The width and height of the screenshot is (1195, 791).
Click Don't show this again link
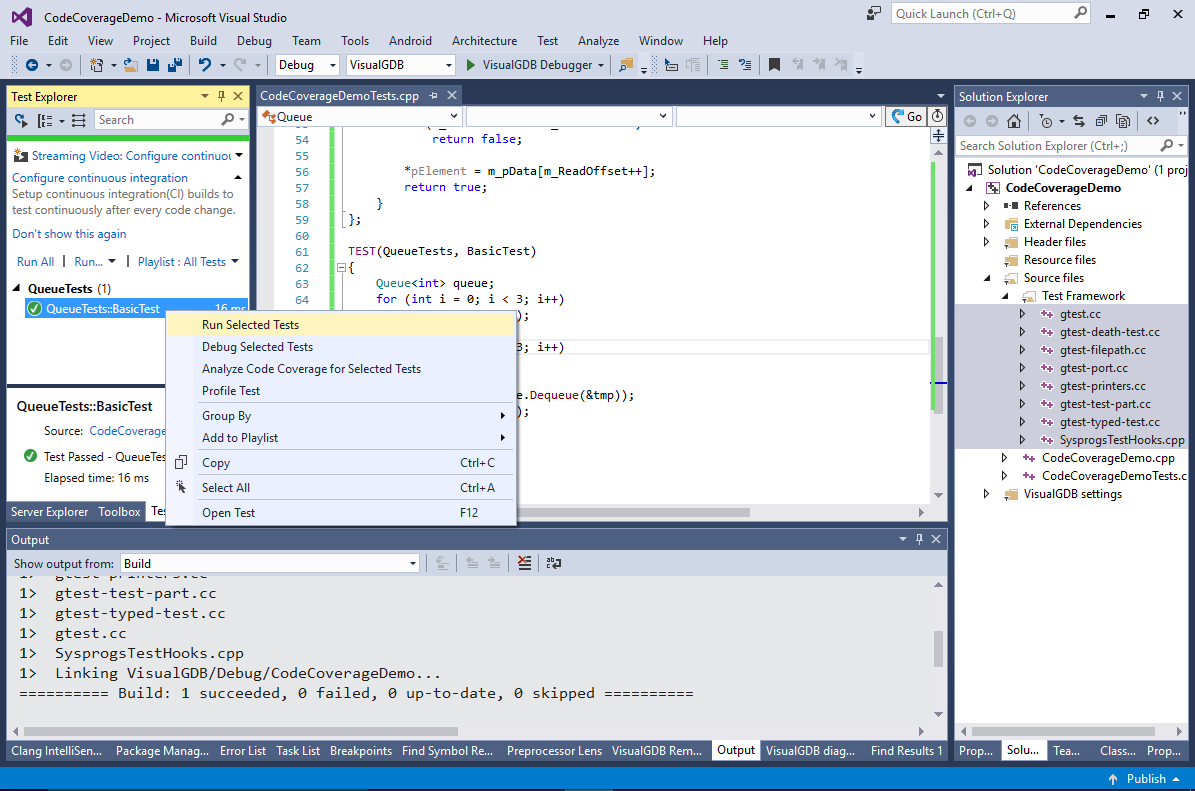click(69, 234)
